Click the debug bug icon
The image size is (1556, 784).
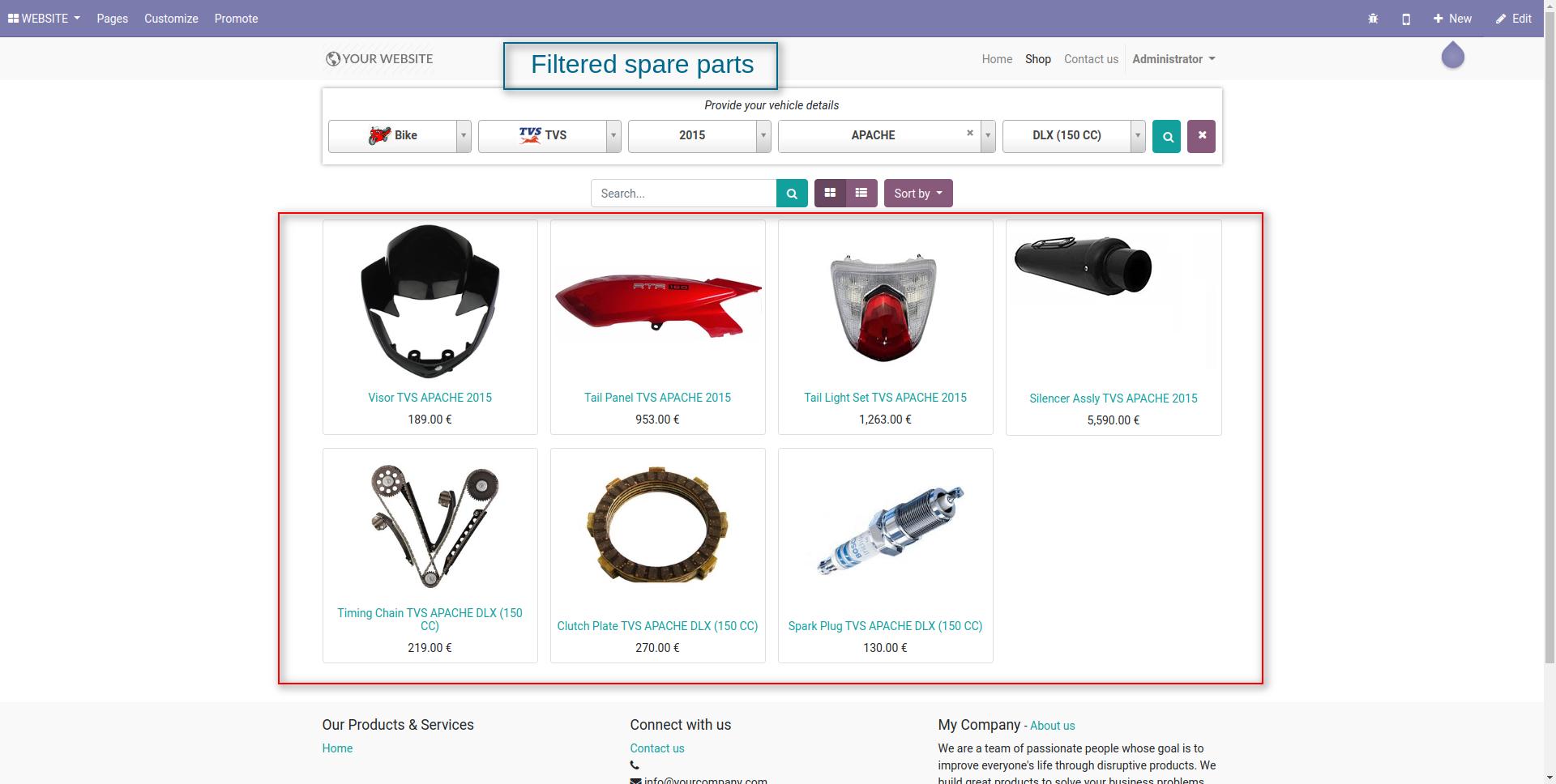tap(1373, 19)
